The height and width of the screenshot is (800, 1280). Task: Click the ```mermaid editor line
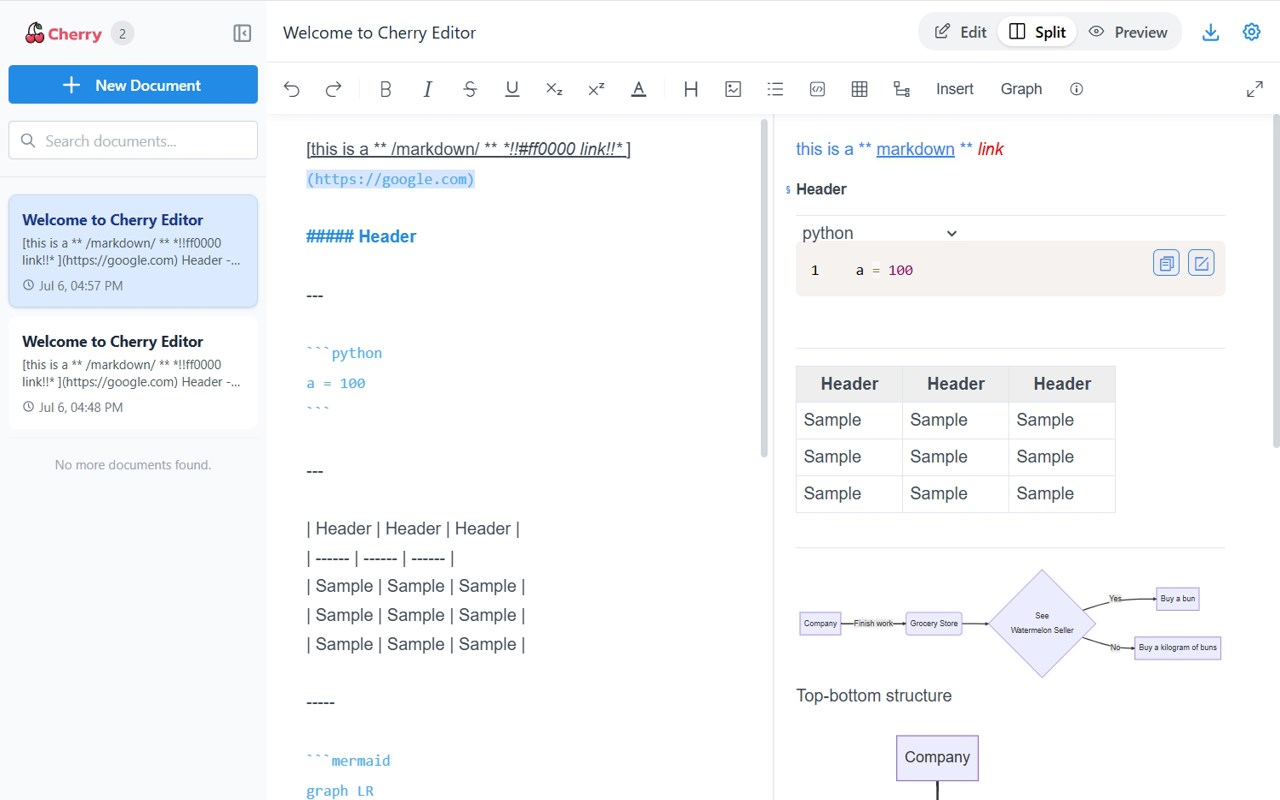(x=348, y=761)
